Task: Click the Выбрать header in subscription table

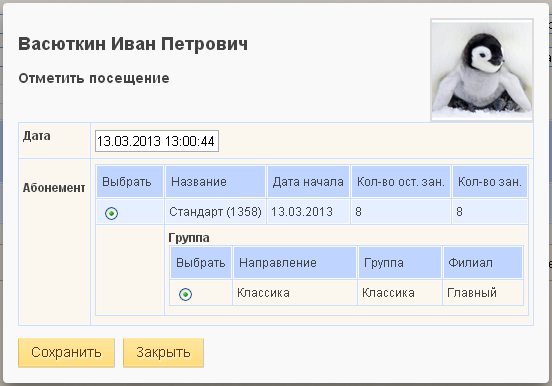Action: click(x=130, y=182)
